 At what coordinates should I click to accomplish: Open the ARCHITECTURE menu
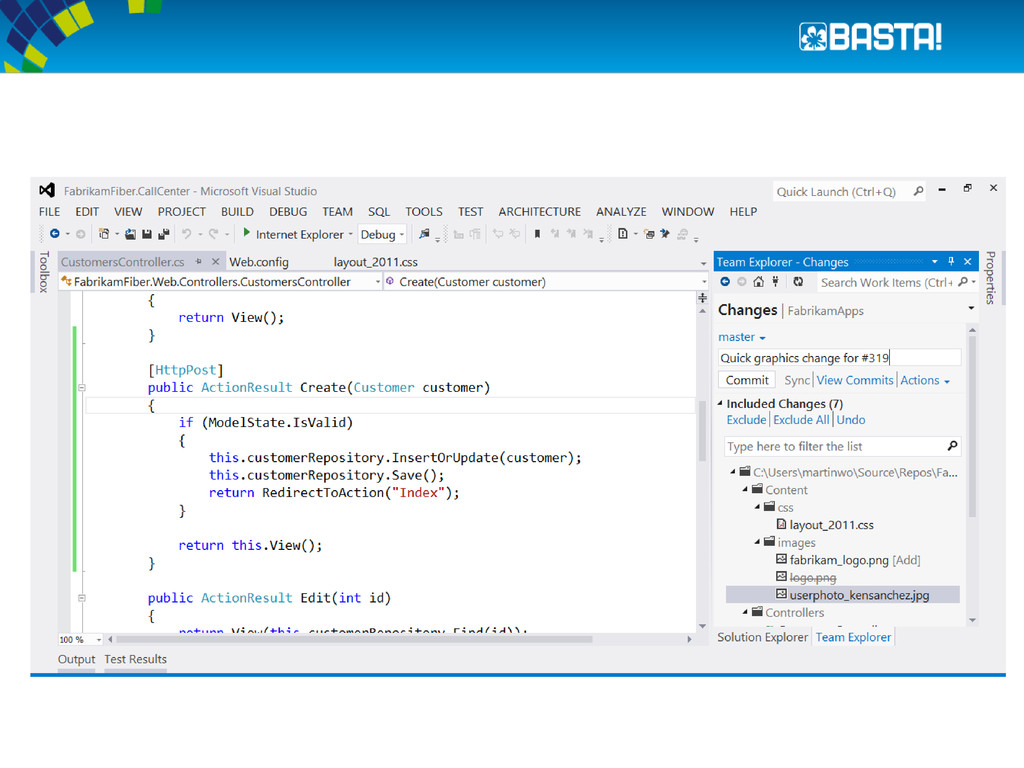539,212
